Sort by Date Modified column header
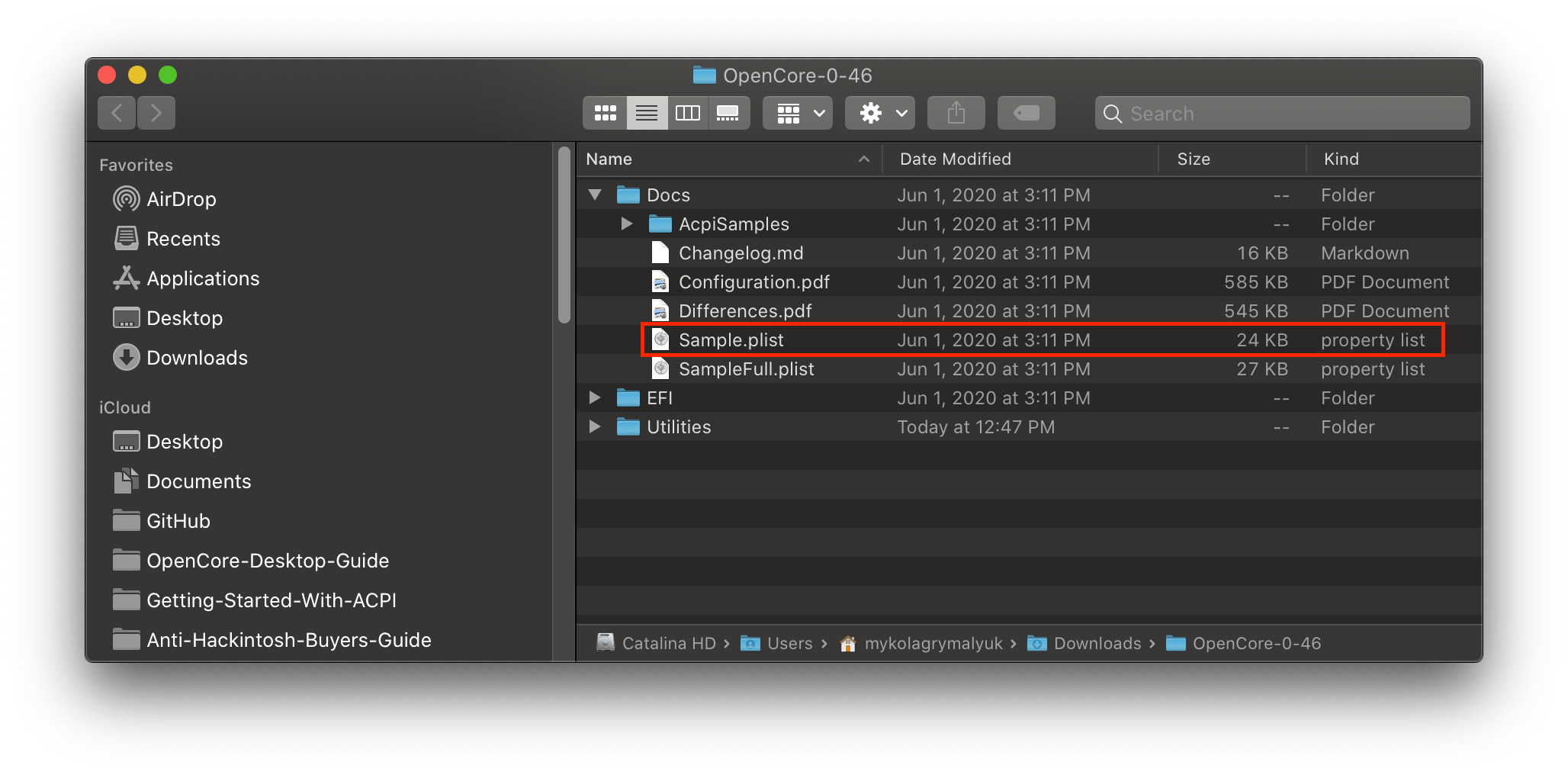The image size is (1568, 775). coord(1020,159)
